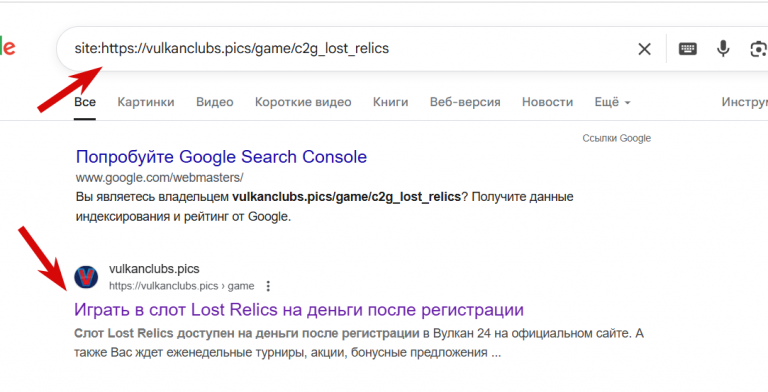Expand the Ещё dropdown menu

(612, 102)
